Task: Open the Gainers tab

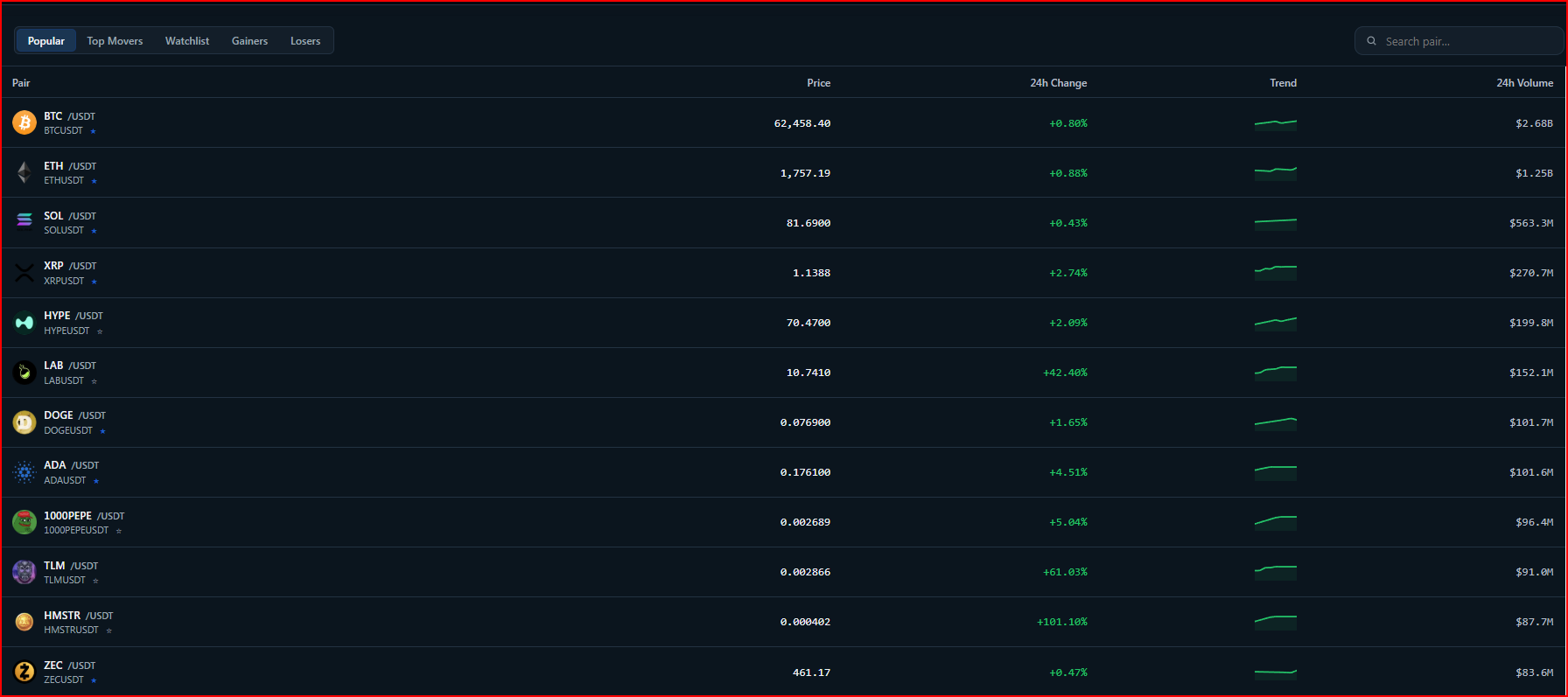Action: coord(249,41)
